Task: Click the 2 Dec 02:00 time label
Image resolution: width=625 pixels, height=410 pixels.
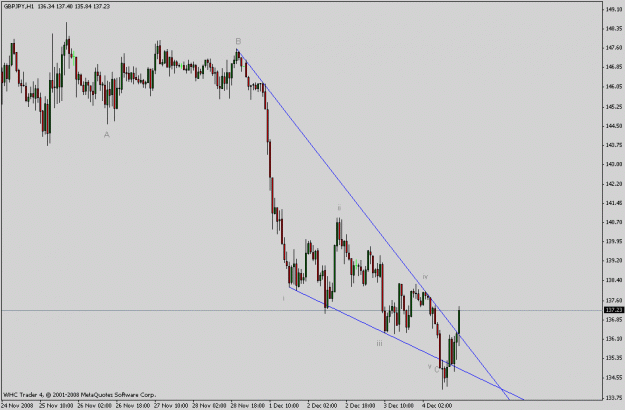Action: point(322,406)
